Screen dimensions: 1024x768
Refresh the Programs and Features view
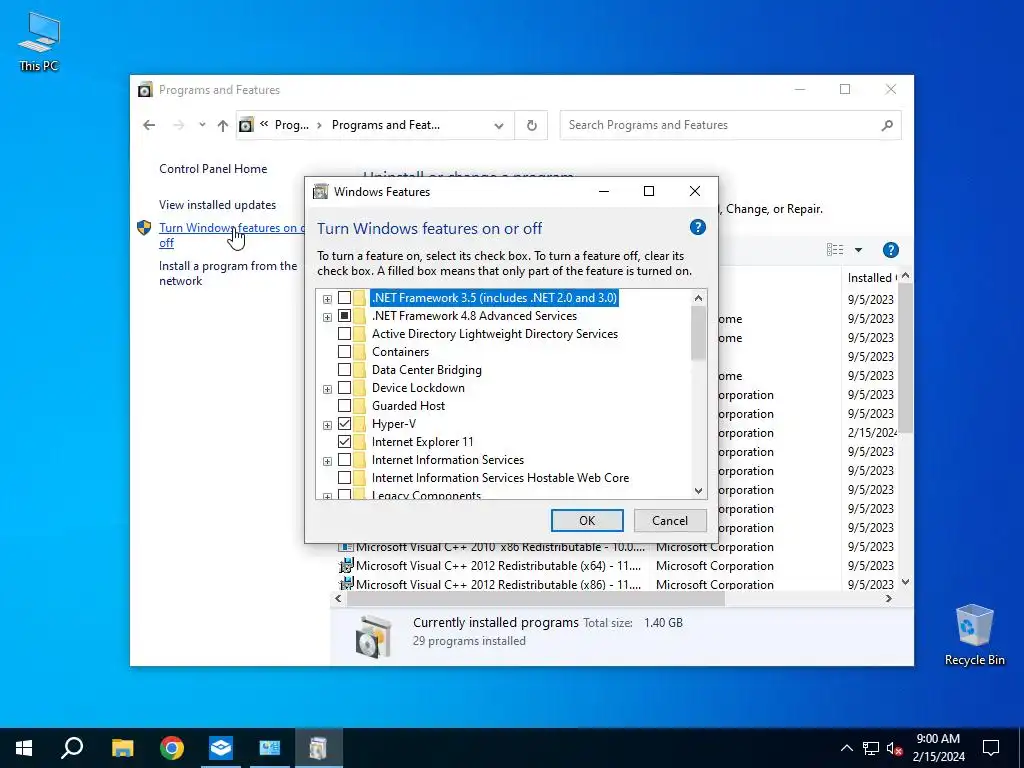(x=532, y=125)
